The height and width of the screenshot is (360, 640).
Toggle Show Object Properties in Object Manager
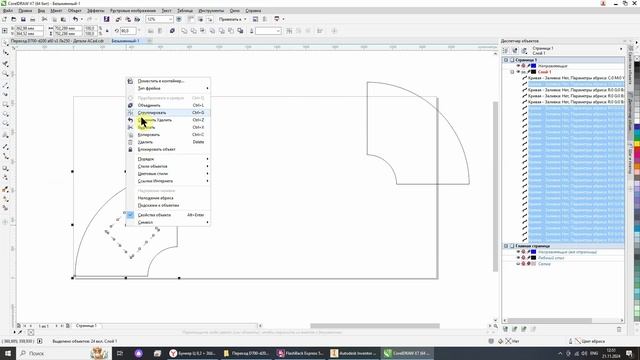click(x=506, y=51)
